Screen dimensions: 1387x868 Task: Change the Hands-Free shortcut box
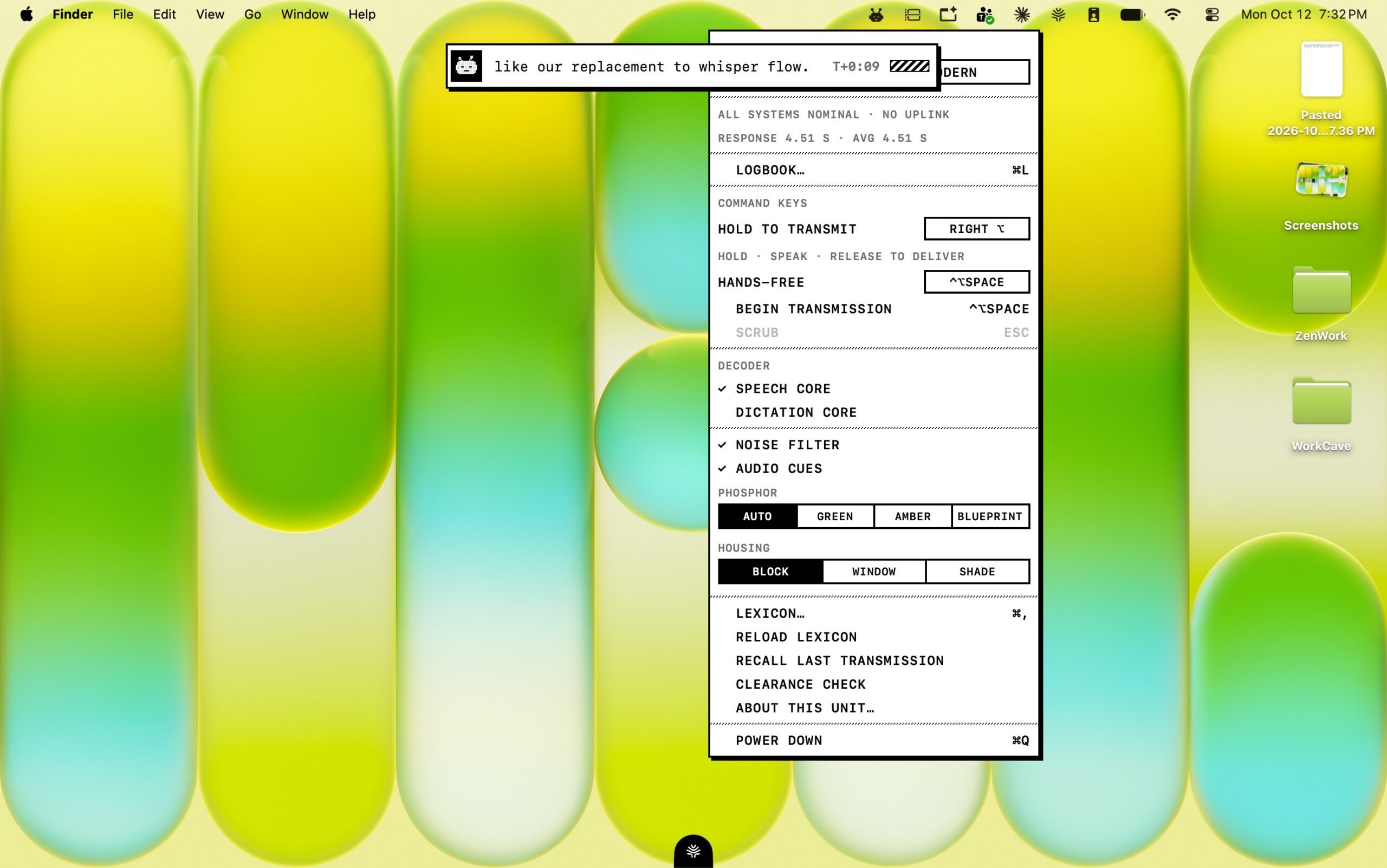(976, 282)
